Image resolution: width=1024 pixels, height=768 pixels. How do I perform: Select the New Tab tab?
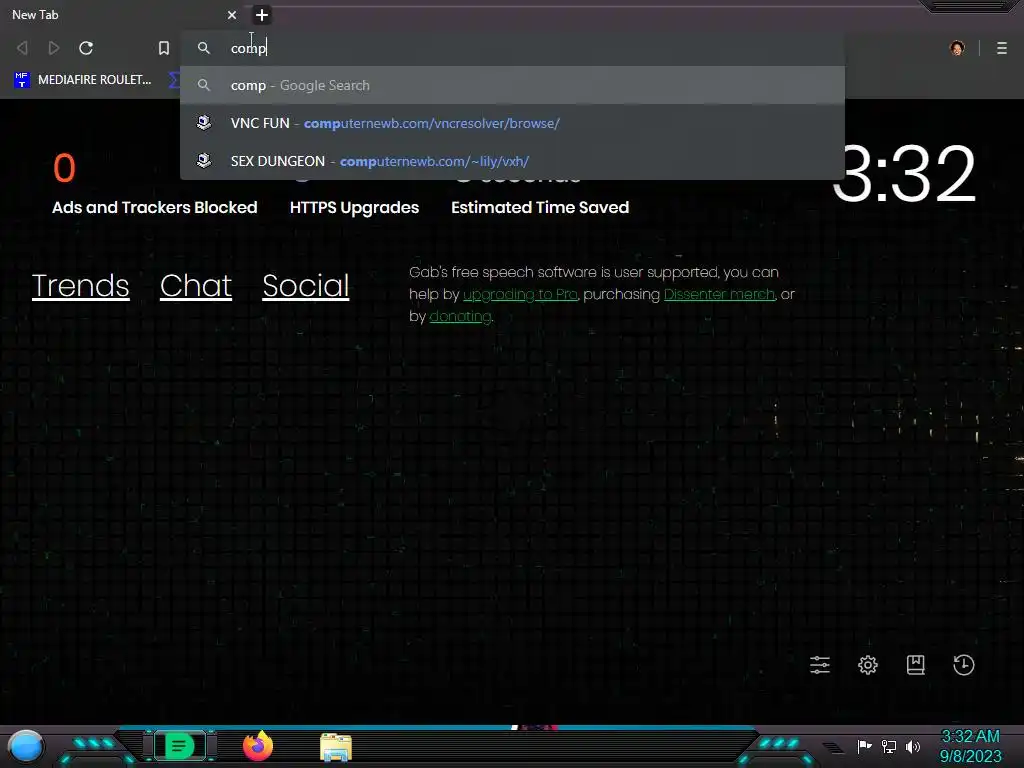click(x=118, y=14)
